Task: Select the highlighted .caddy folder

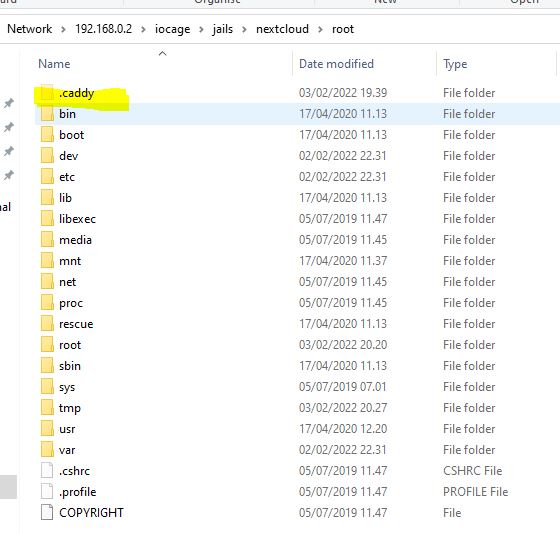Action: pyautogui.click(x=77, y=93)
